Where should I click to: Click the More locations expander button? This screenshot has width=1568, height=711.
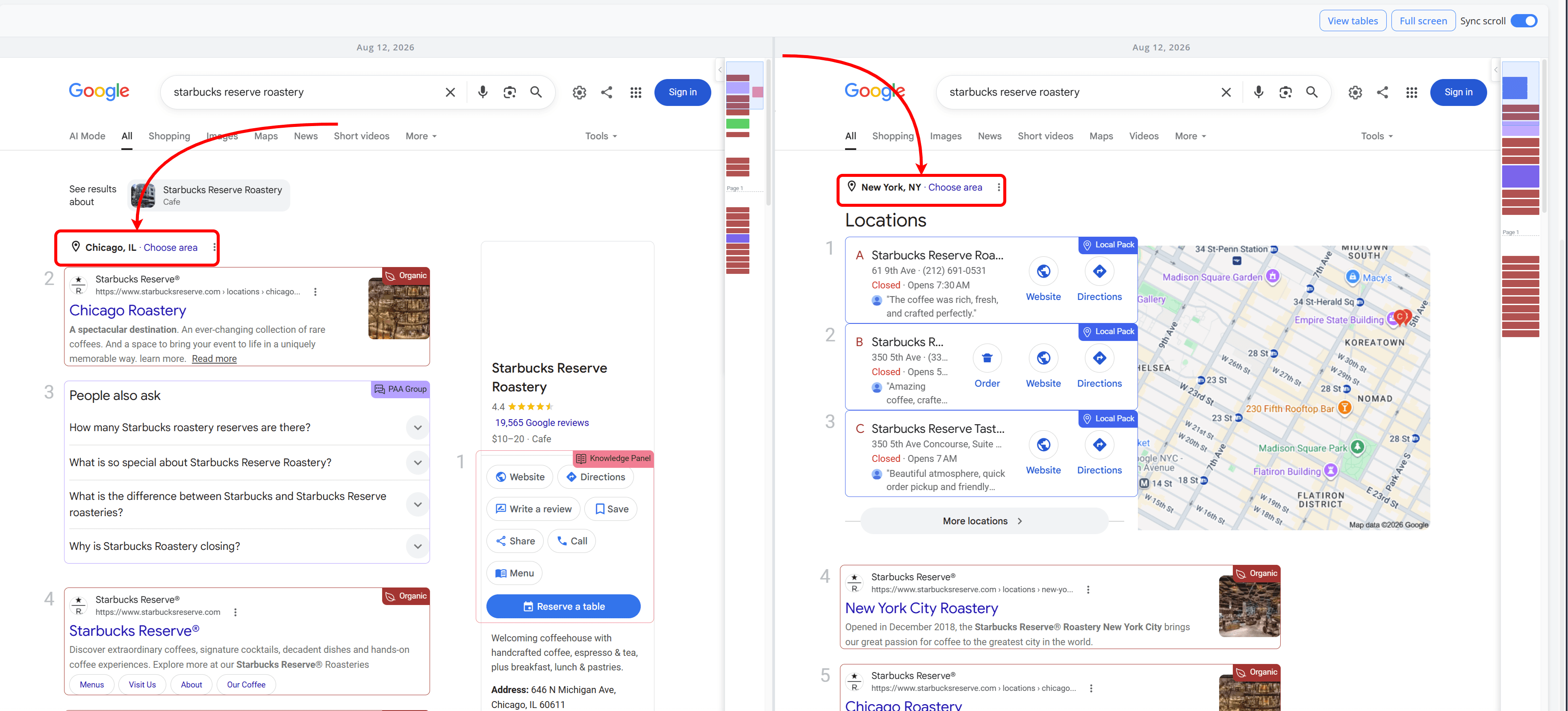click(984, 521)
